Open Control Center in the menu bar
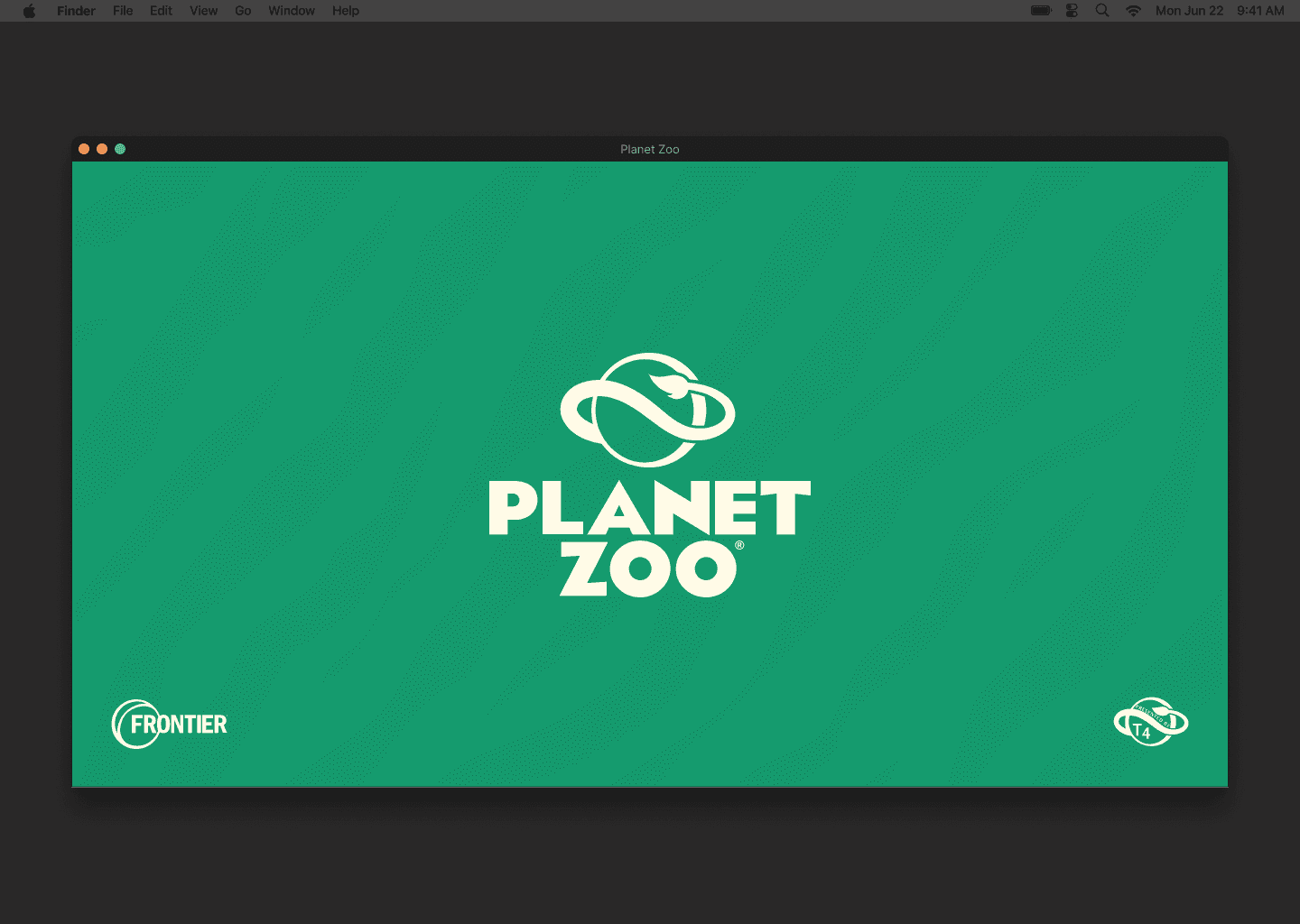The height and width of the screenshot is (924, 1300). 1072,11
